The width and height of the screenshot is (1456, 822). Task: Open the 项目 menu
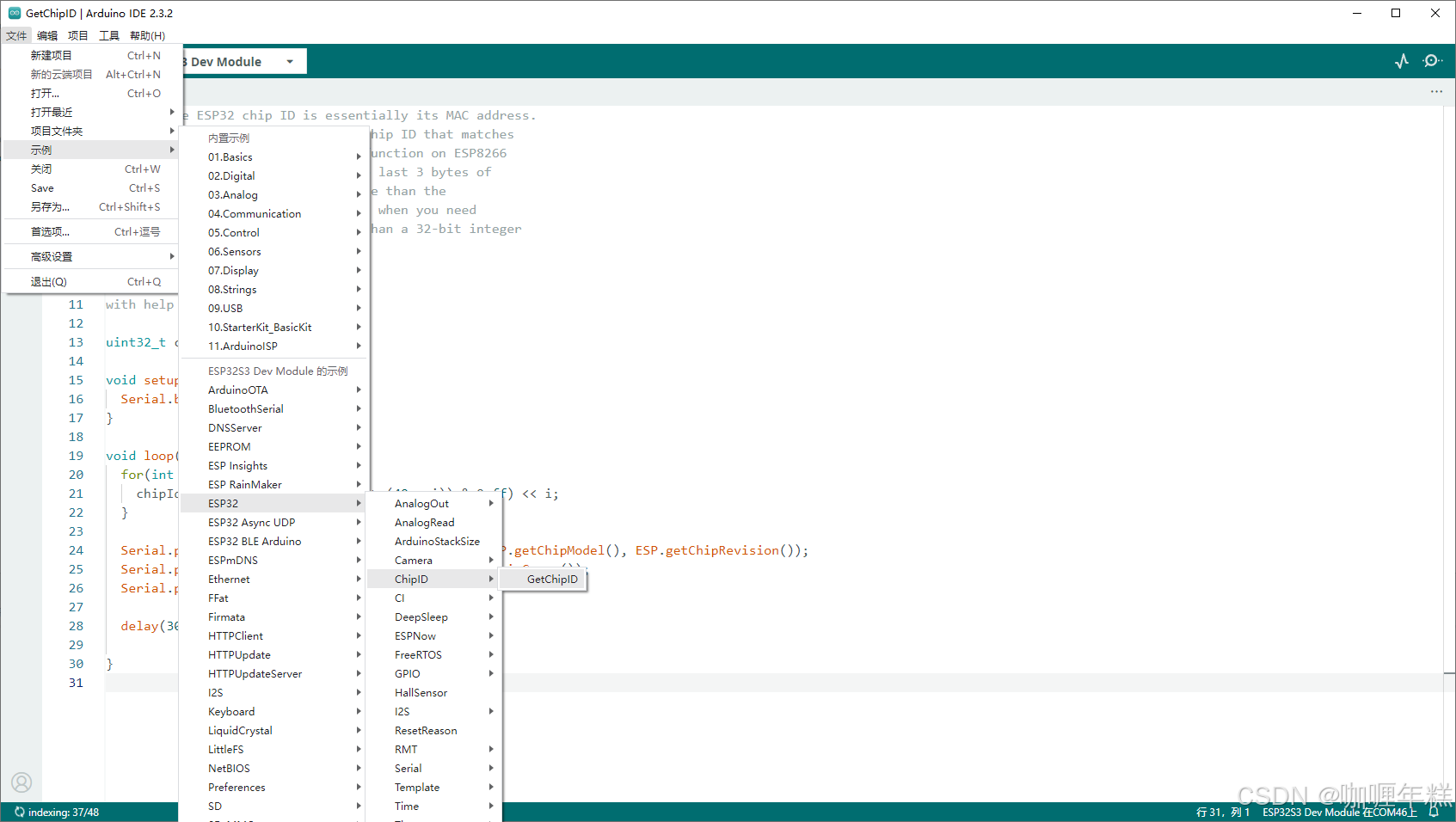[78, 35]
